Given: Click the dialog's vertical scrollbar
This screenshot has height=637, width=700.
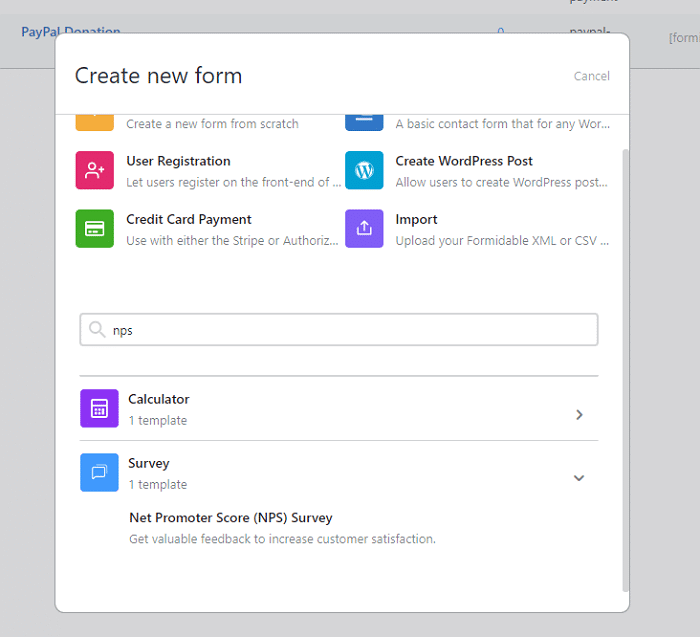Looking at the screenshot, I should 626,370.
